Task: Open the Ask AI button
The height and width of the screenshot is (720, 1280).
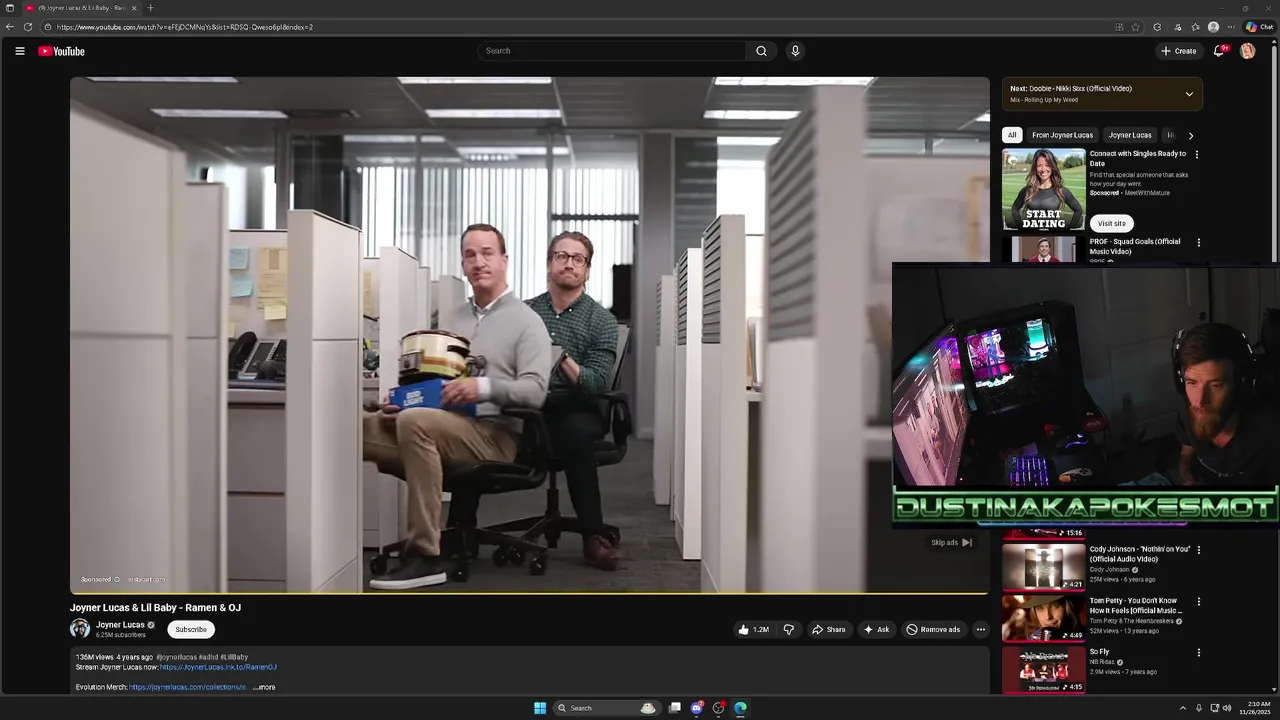Action: tap(876, 629)
